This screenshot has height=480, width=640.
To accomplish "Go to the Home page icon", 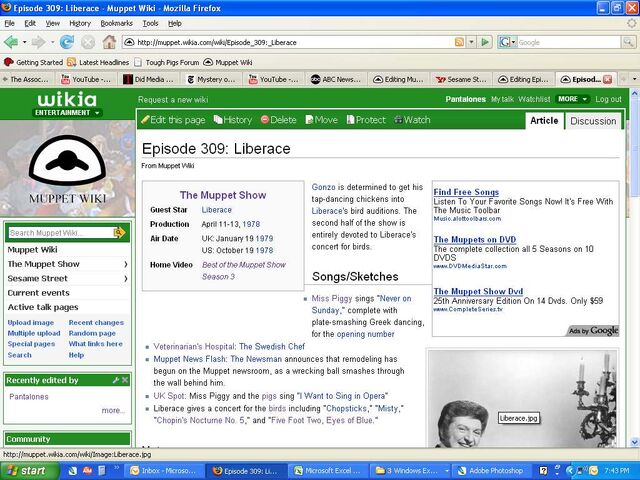I will click(x=109, y=42).
